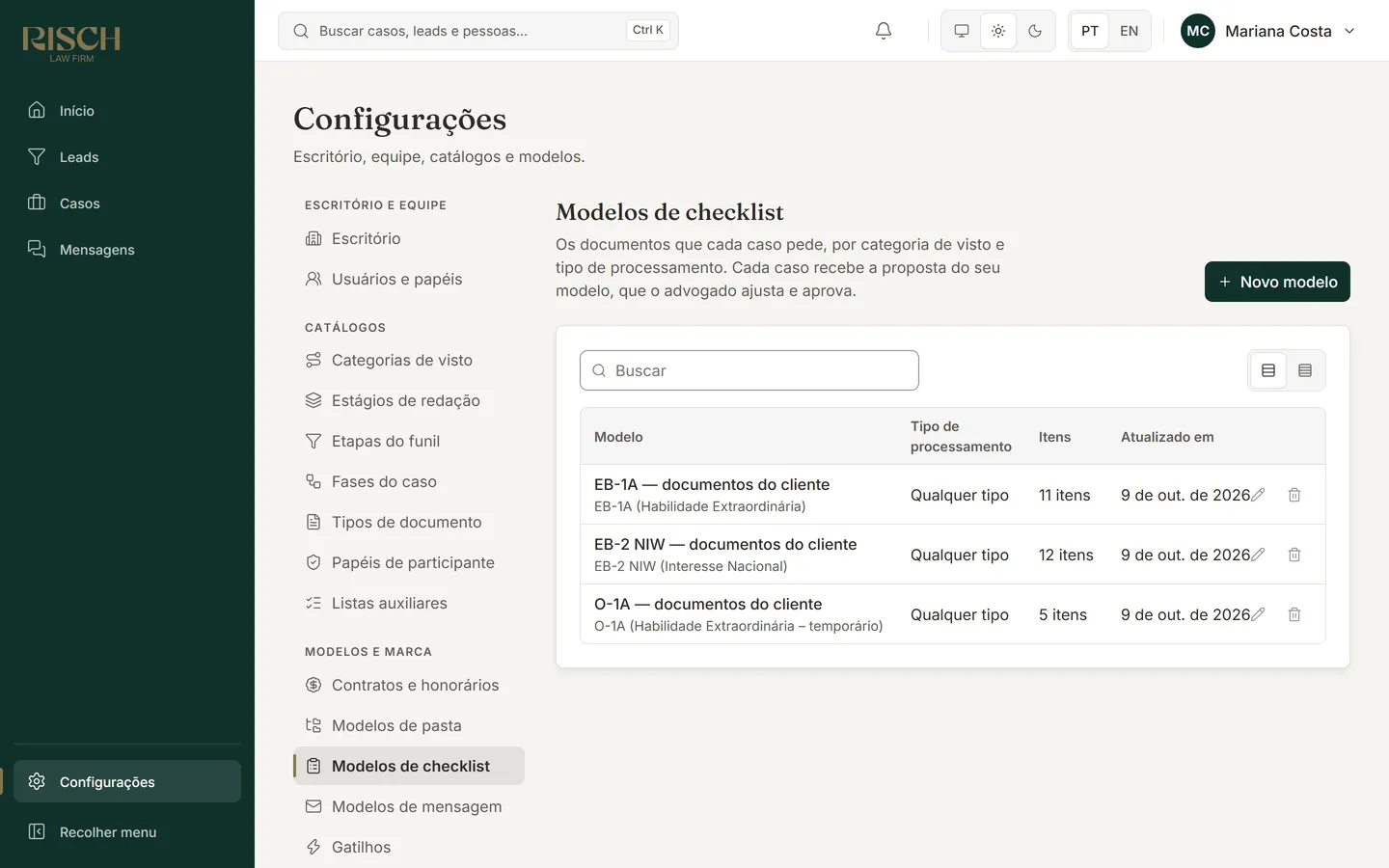Open the notifications bell
1389x868 pixels.
[x=884, y=31]
